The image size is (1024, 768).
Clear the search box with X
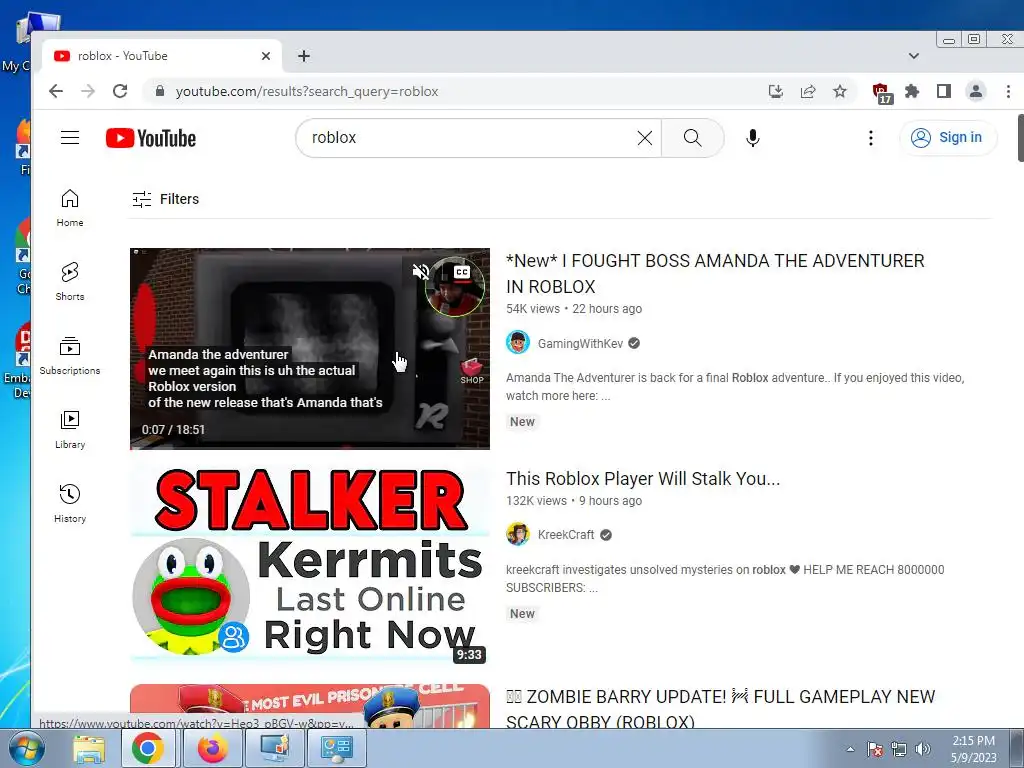coord(645,138)
